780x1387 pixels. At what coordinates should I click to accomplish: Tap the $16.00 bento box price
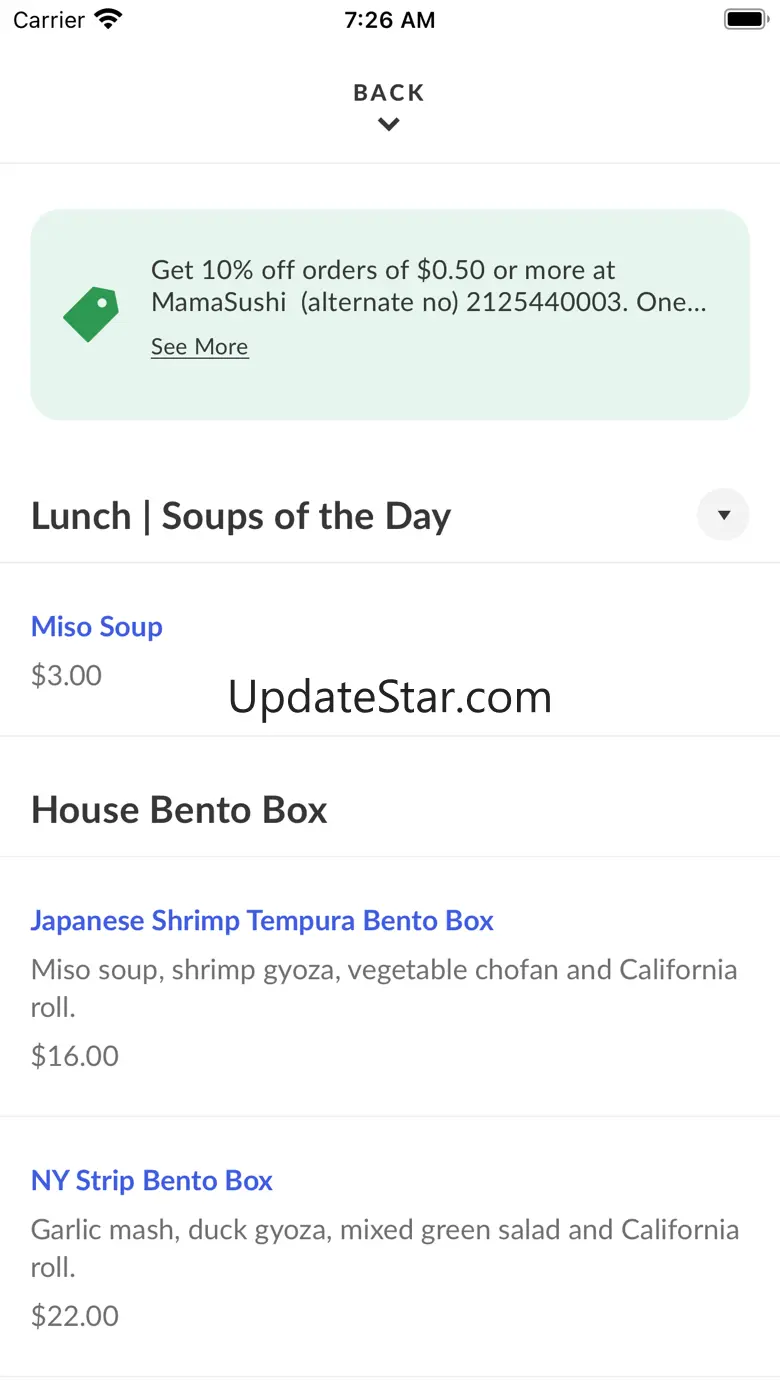coord(75,1056)
